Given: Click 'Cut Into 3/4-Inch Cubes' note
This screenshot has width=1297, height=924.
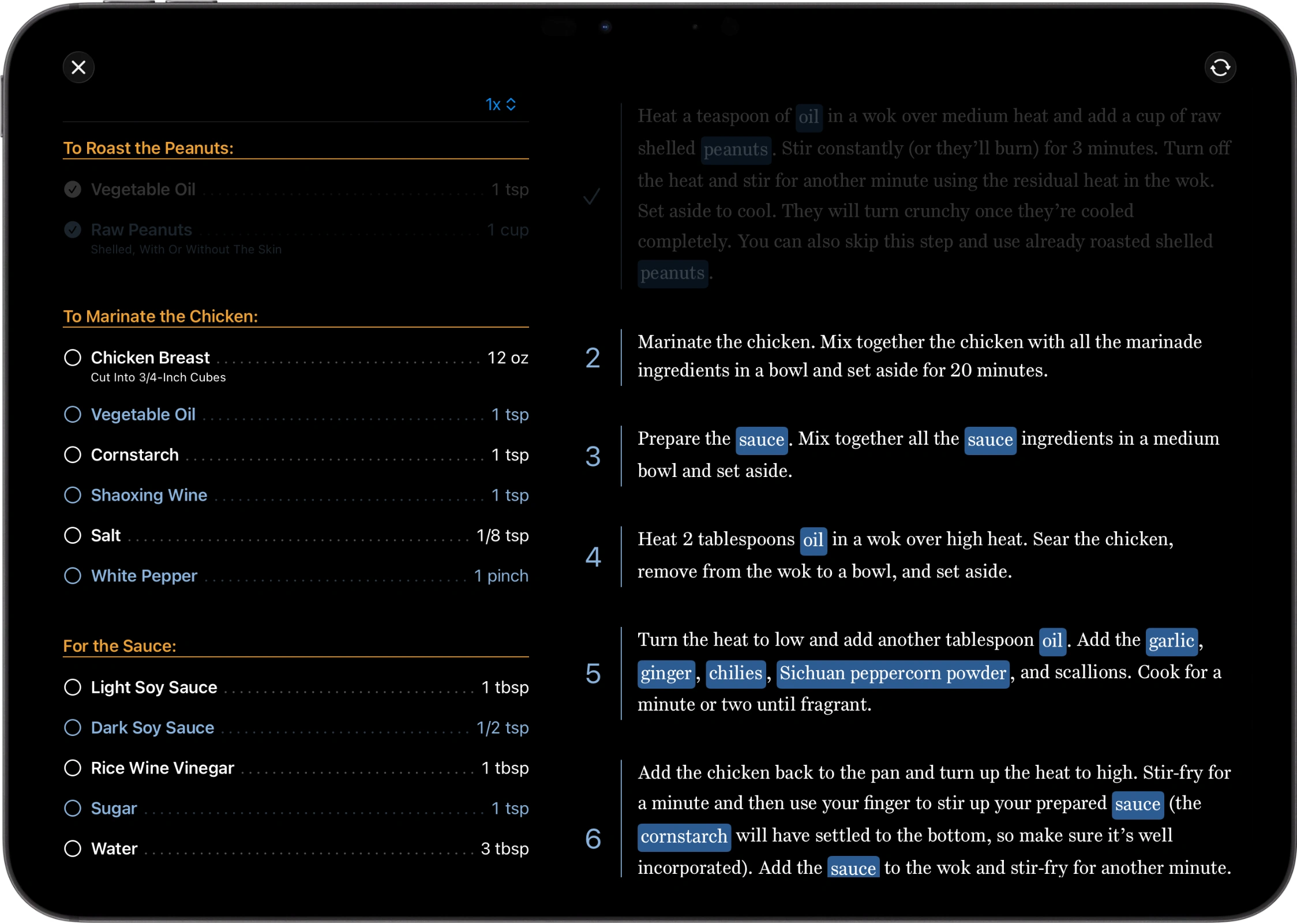Looking at the screenshot, I should [158, 378].
